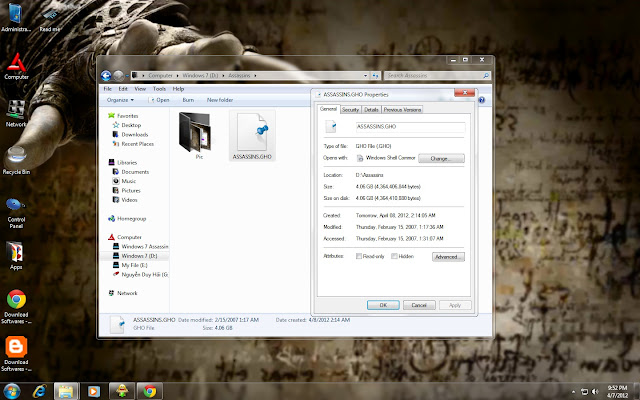Click the breadcrumb arrow after Assassins
The width and height of the screenshot is (640, 400).
[x=255, y=76]
